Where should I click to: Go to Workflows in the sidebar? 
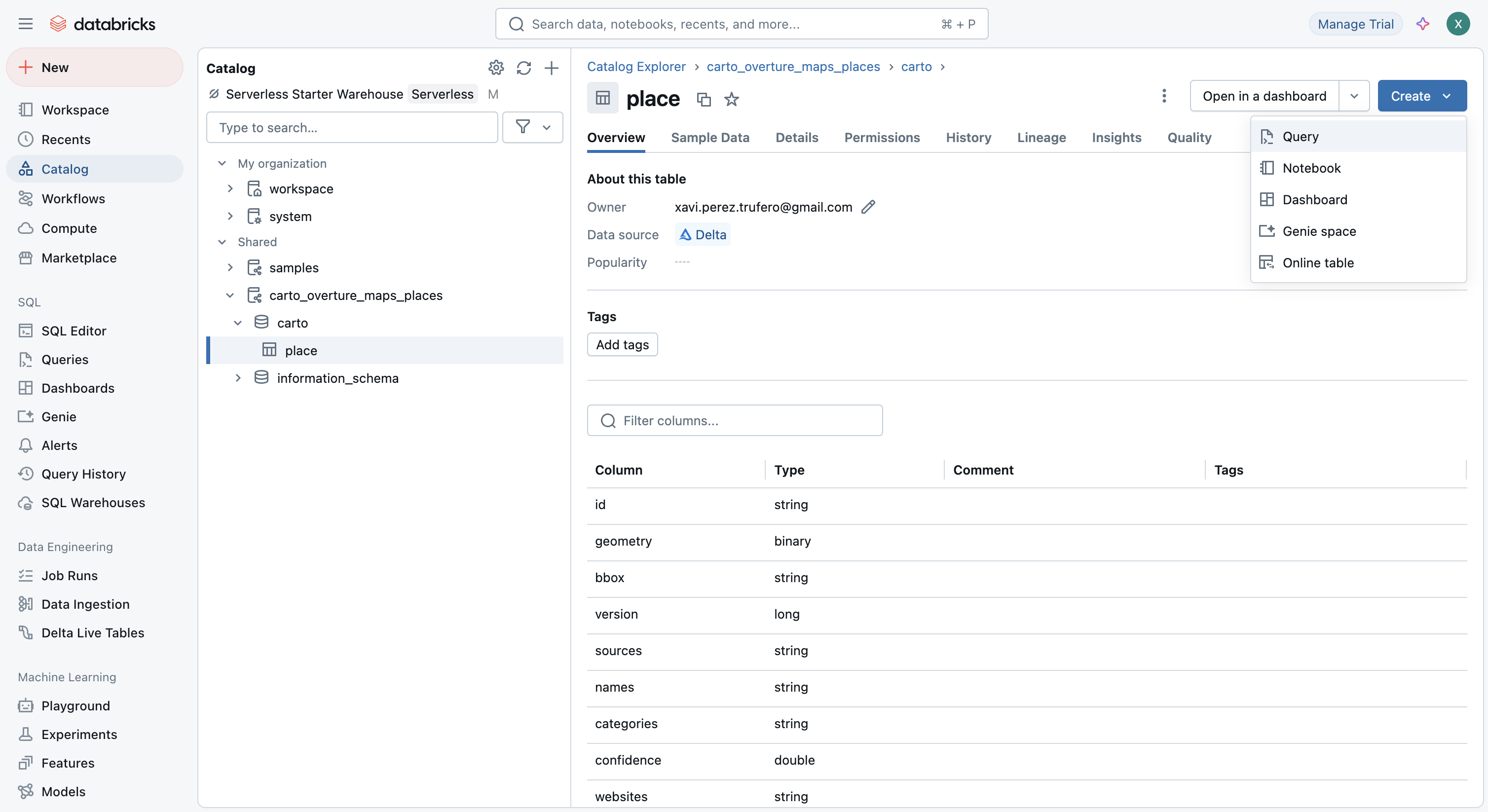[95, 198]
